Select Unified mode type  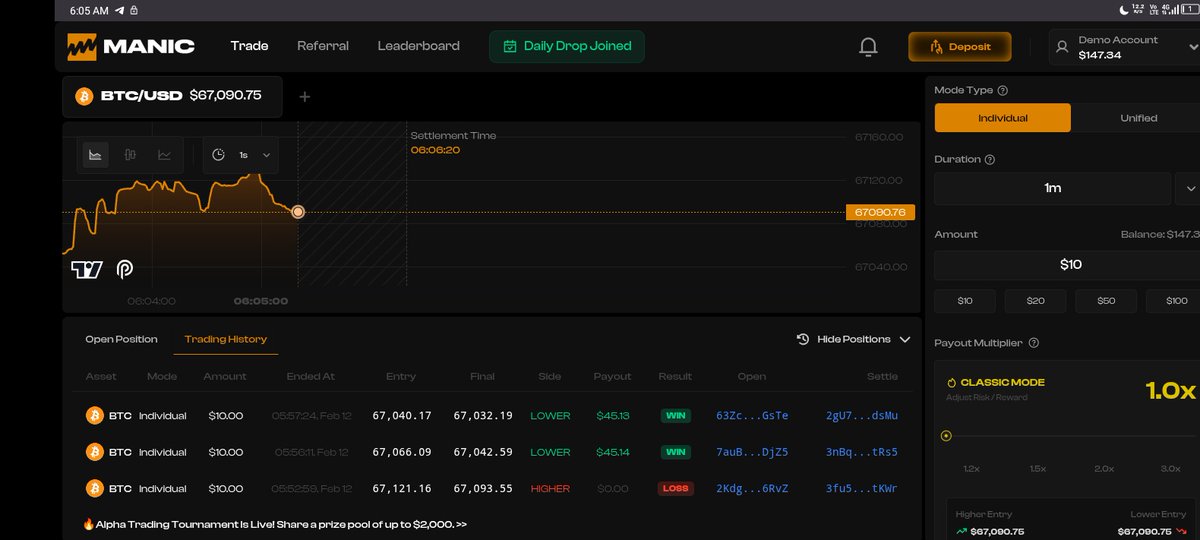click(1137, 118)
